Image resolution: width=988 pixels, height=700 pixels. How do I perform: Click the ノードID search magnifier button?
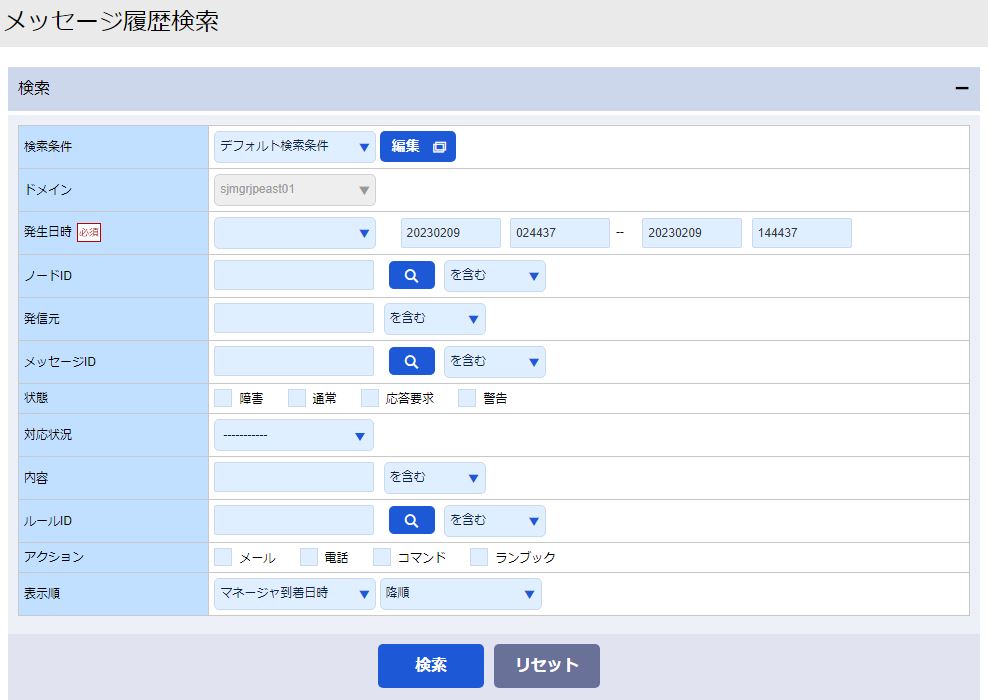click(411, 275)
